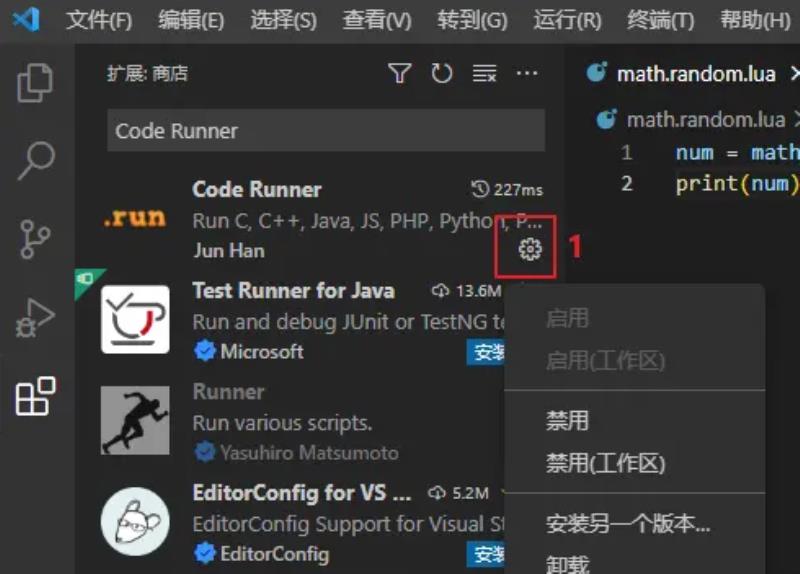This screenshot has width=800, height=574.
Task: Click 扩展: 商店 panel title
Action: [147, 73]
